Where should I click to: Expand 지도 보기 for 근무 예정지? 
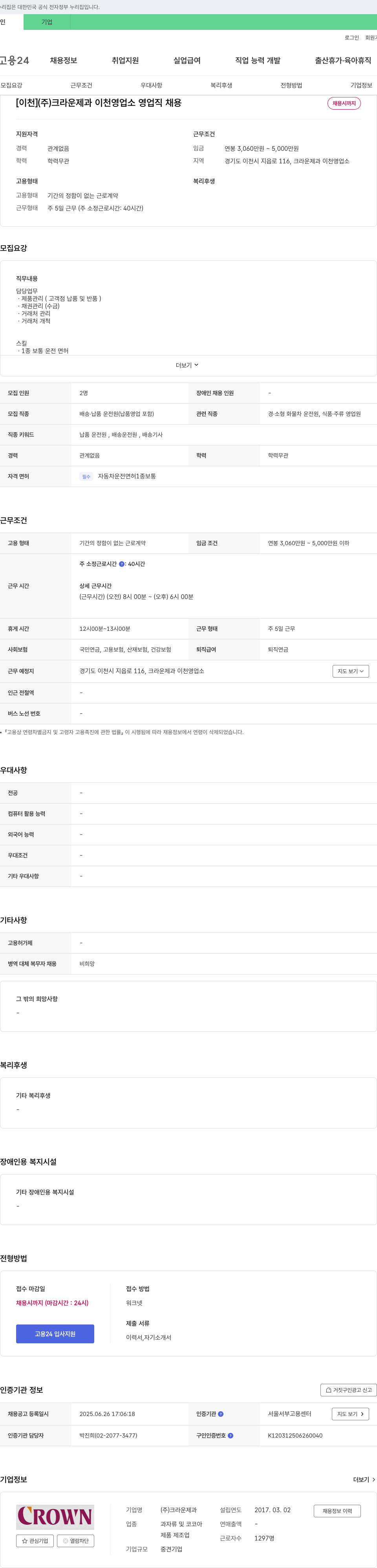[351, 671]
